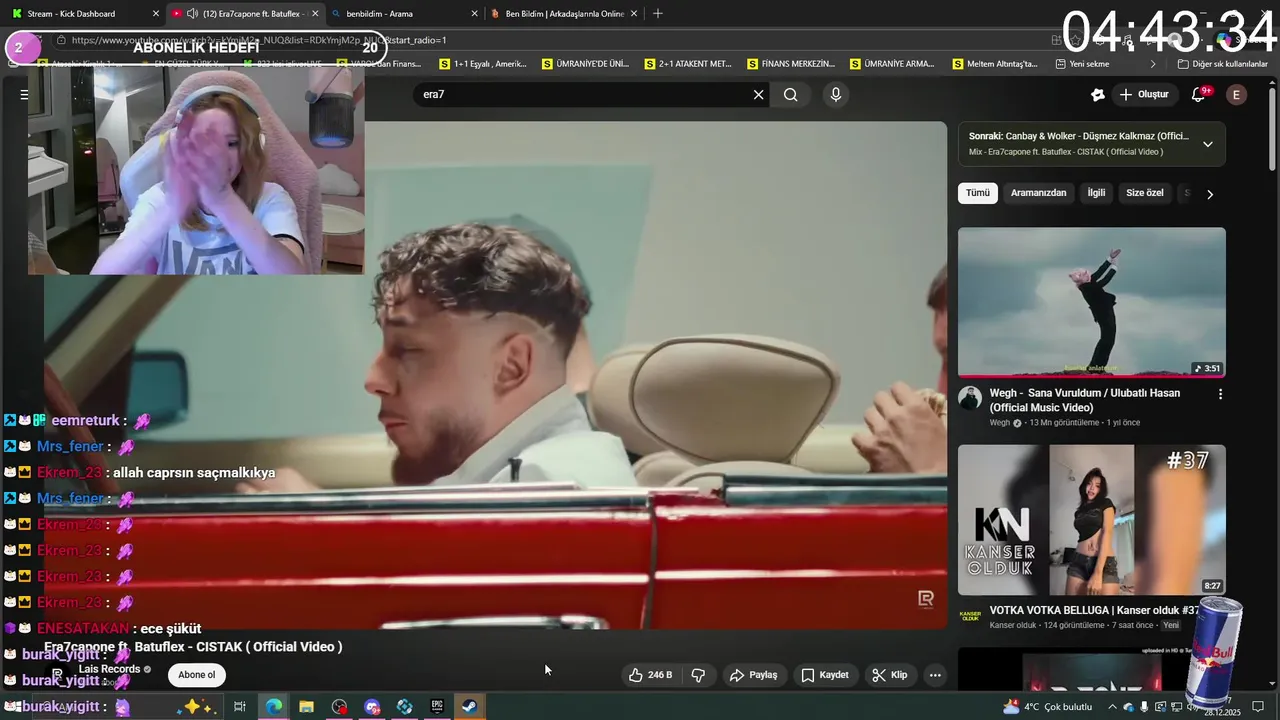The height and width of the screenshot is (720, 1280).
Task: Open the Diğer sık kullanılanlar folder
Action: pyautogui.click(x=1223, y=64)
